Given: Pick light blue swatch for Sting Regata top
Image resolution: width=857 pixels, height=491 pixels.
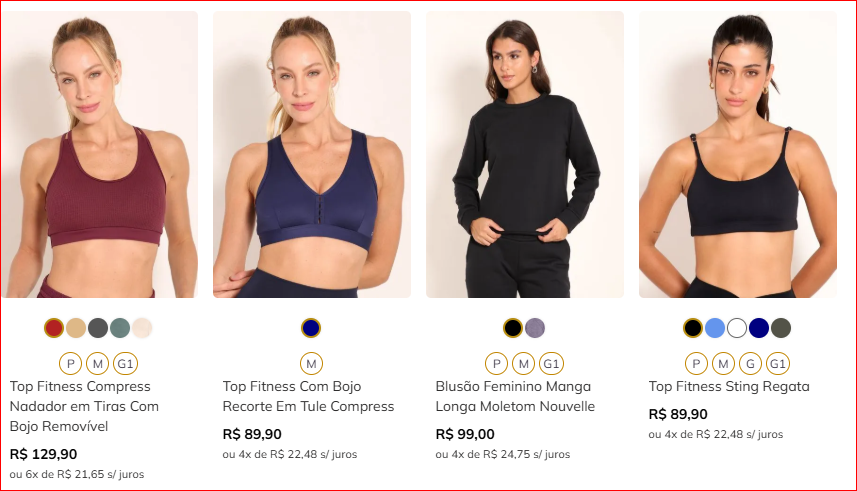Looking at the screenshot, I should 715,328.
